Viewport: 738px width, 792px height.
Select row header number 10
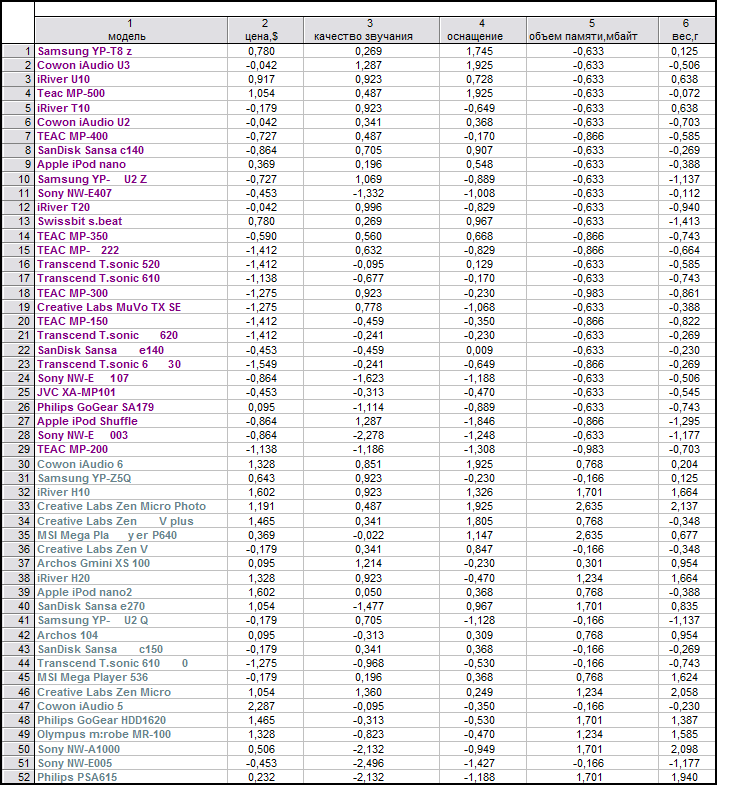pyautogui.click(x=18, y=179)
